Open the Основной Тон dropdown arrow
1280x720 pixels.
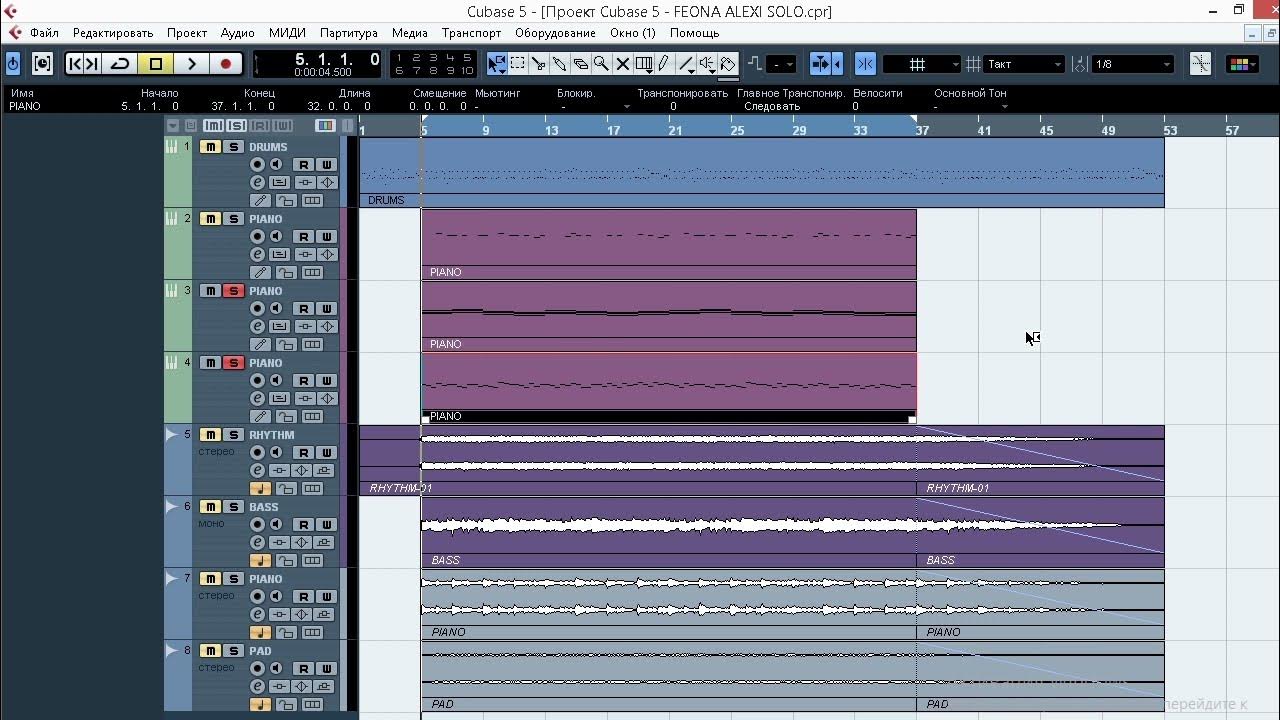click(x=1004, y=106)
